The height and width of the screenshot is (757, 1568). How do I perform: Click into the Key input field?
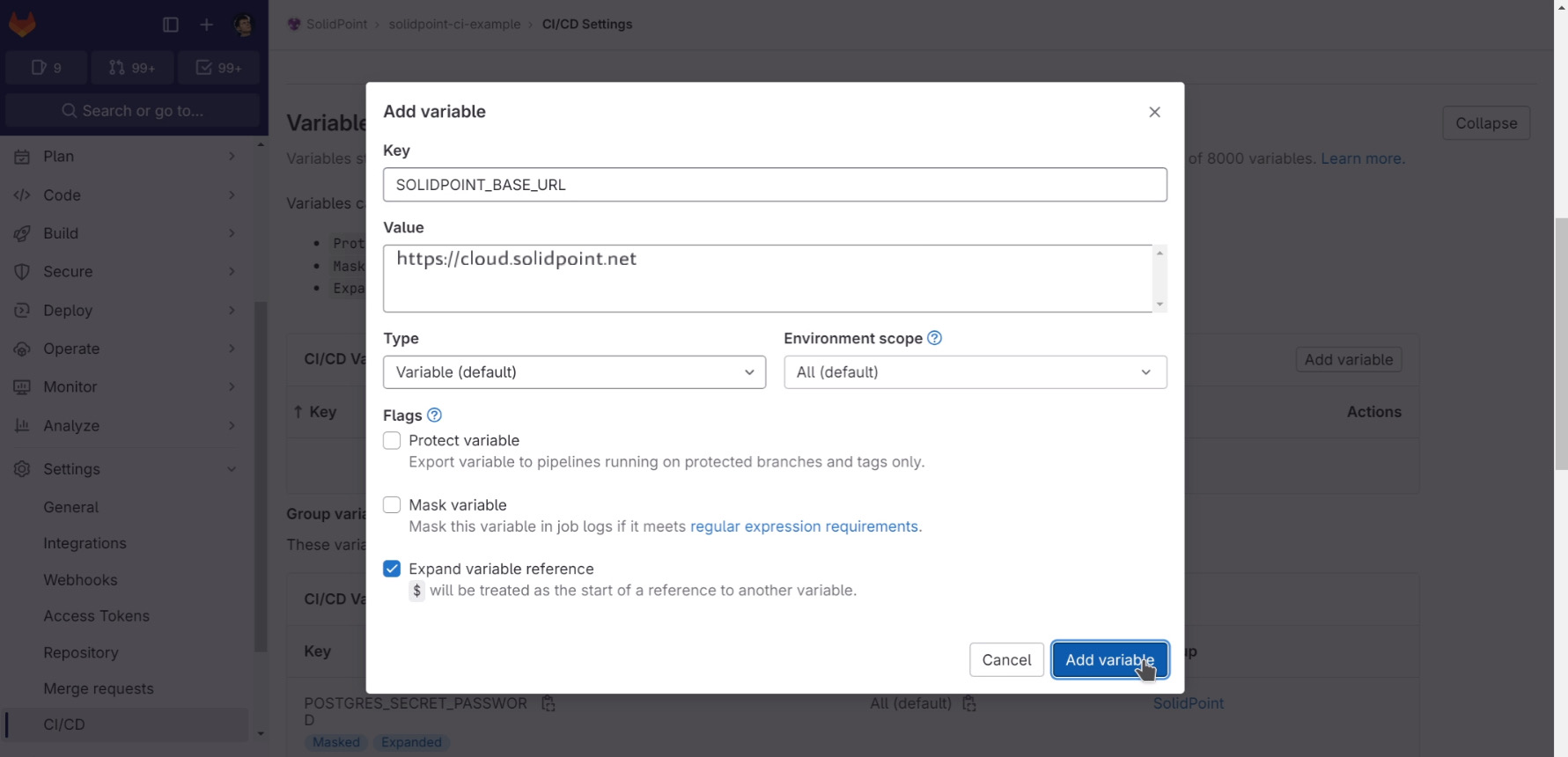pyautogui.click(x=775, y=185)
